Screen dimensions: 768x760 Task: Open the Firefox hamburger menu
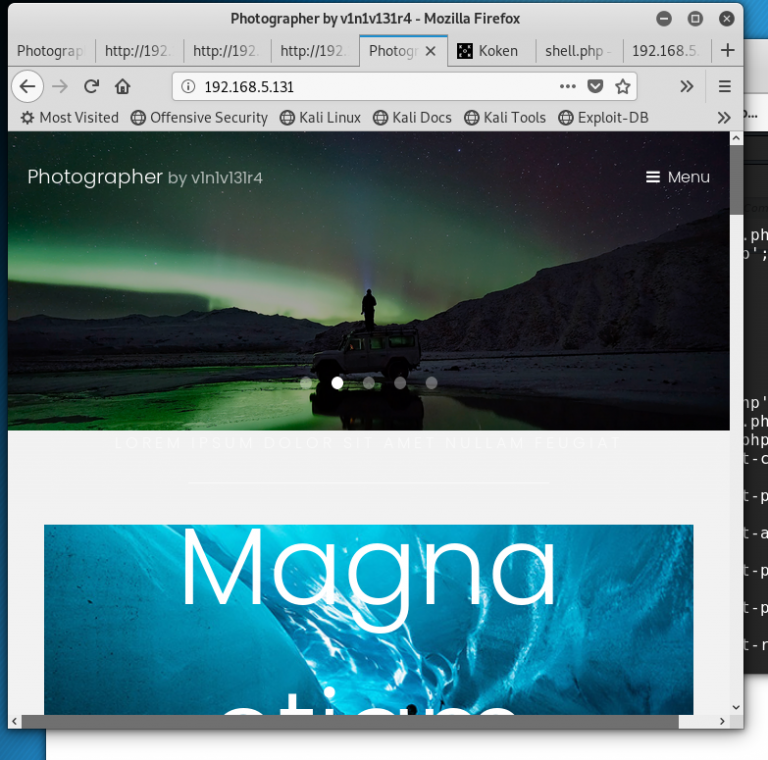[725, 87]
